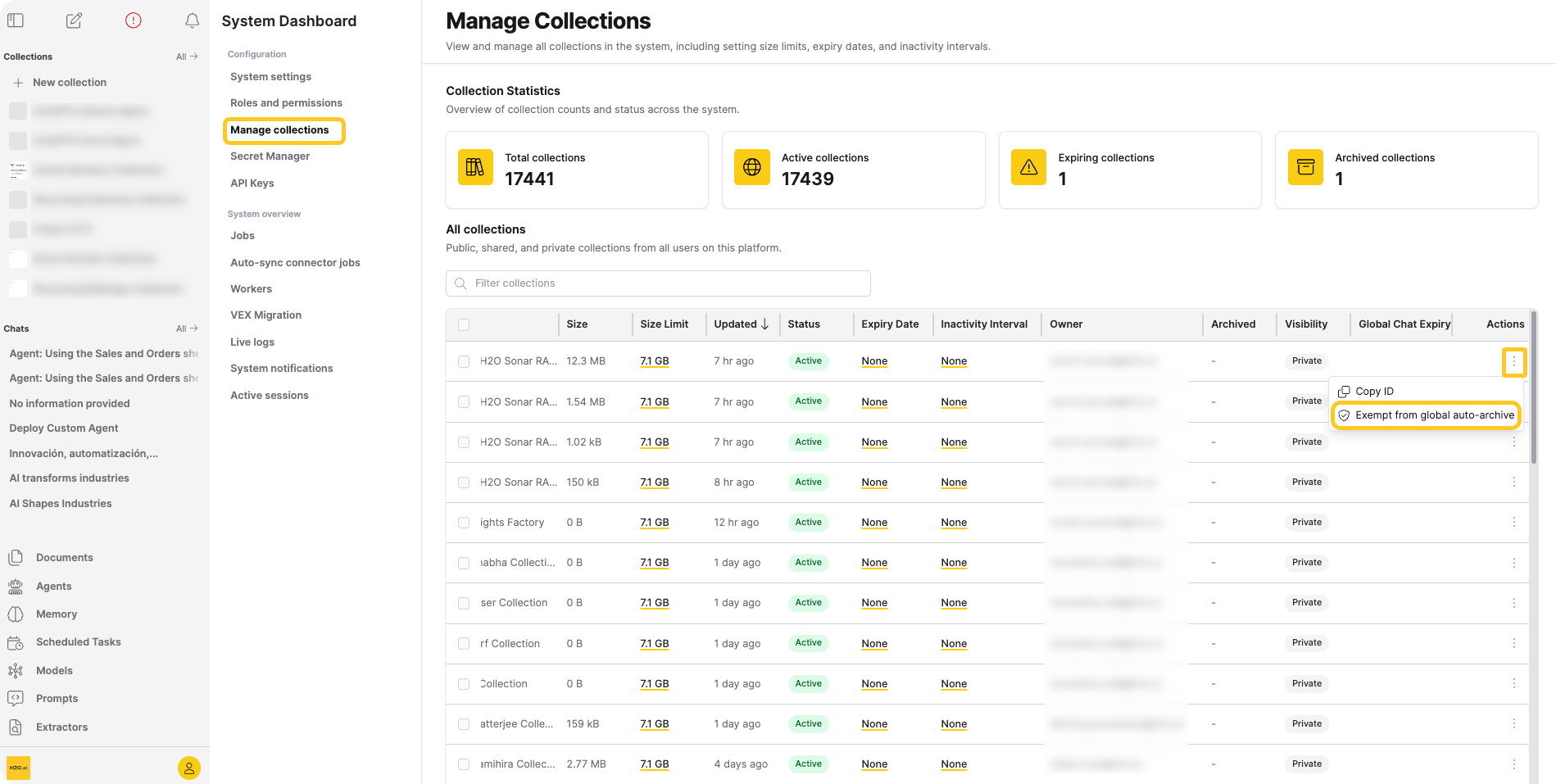Viewport: 1556px width, 784px height.
Task: Open Inactivity Interval None for 12.3 MB row
Action: point(954,361)
